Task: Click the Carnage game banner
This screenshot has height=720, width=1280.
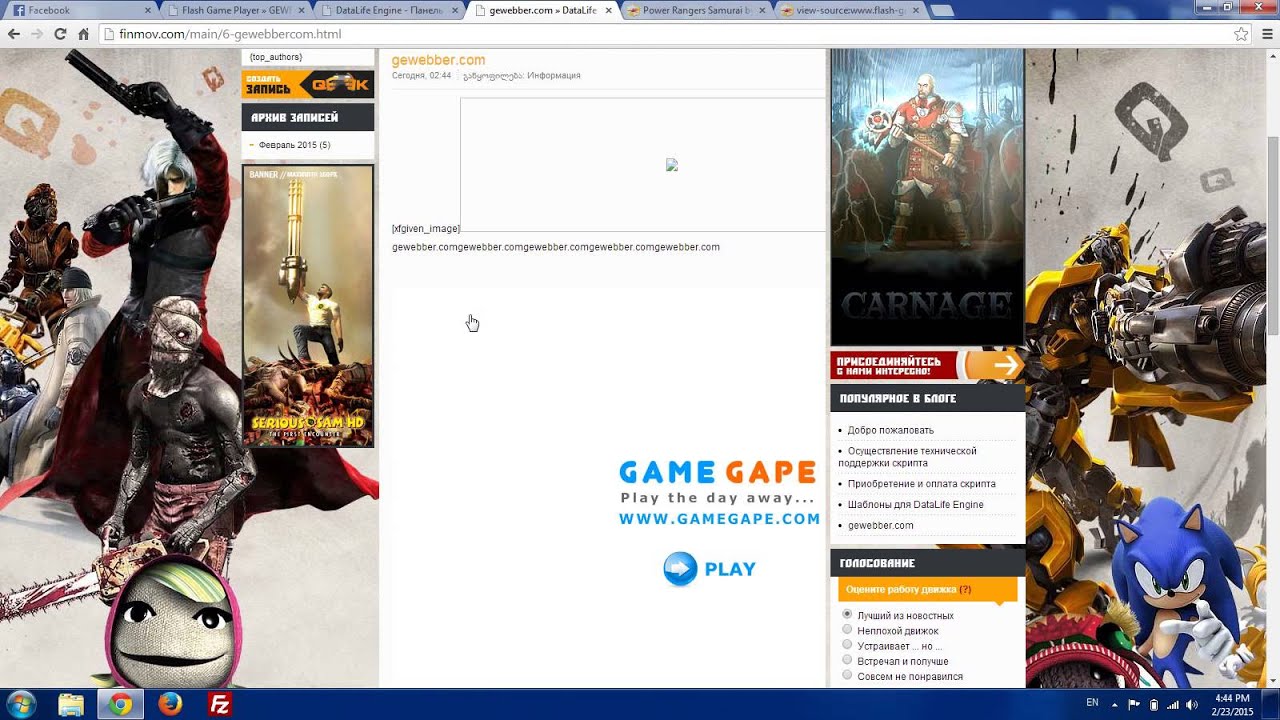Action: coord(927,197)
